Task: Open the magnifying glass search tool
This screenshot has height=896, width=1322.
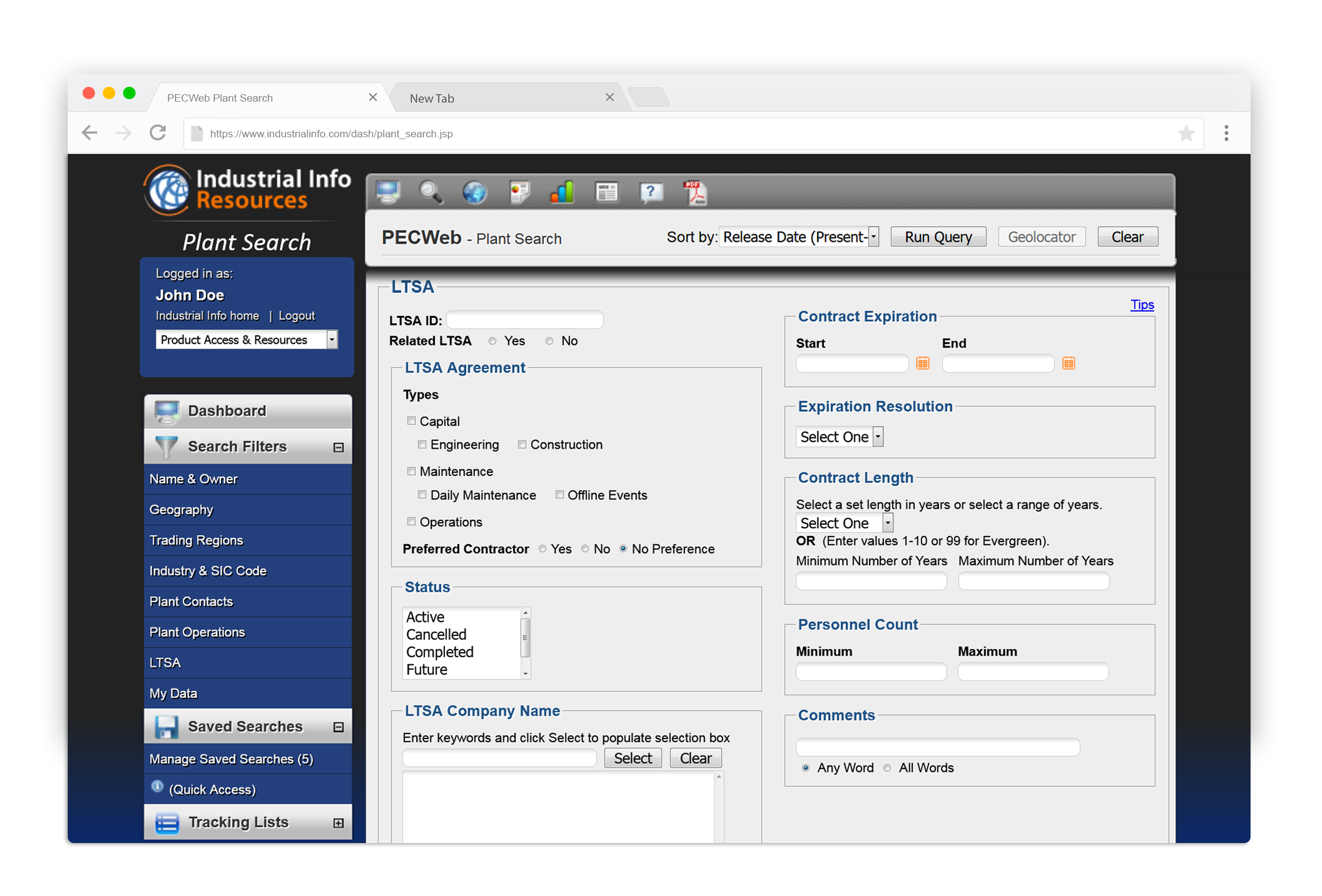Action: (x=431, y=192)
